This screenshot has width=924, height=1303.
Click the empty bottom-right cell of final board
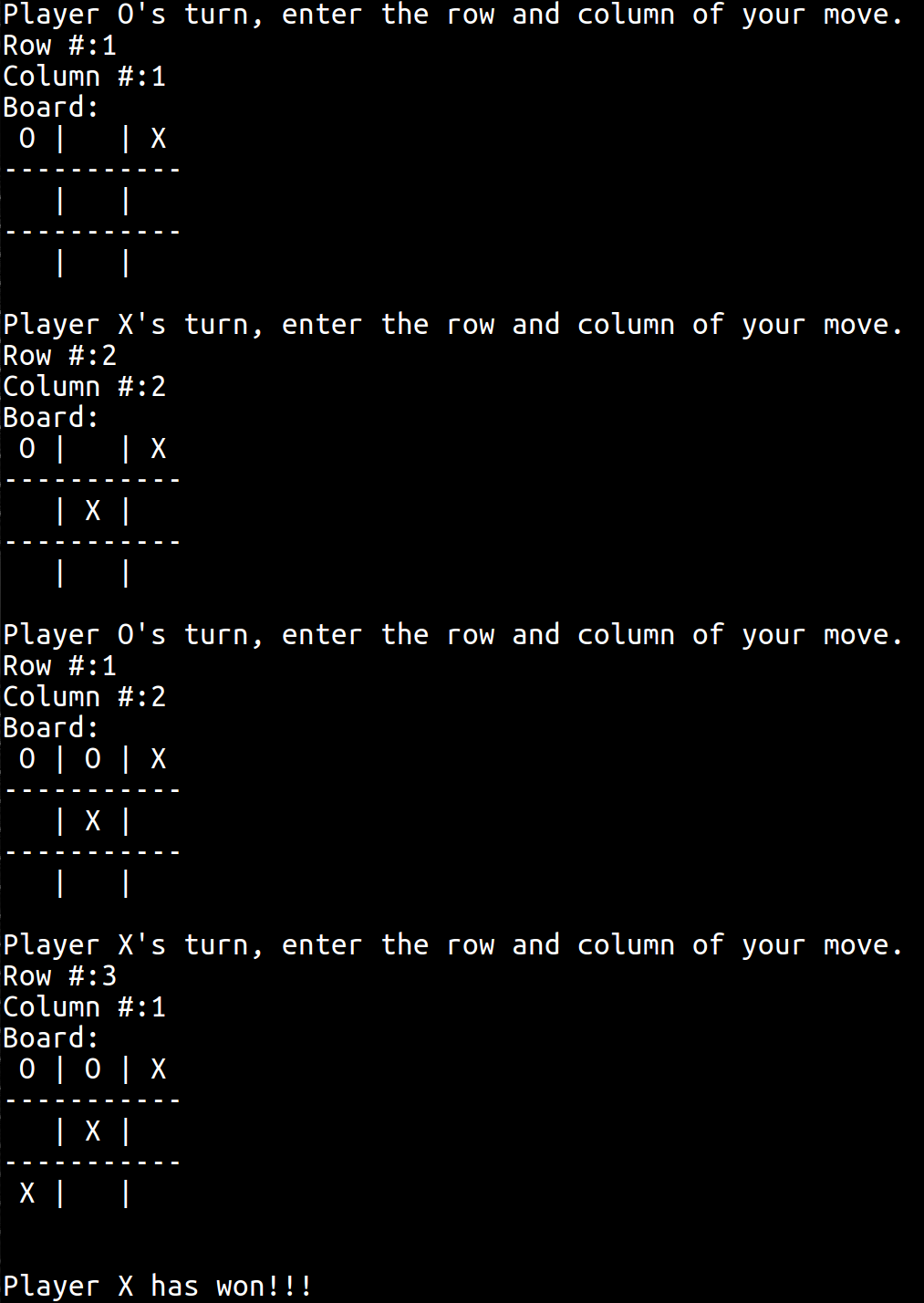pyautogui.click(x=159, y=1194)
